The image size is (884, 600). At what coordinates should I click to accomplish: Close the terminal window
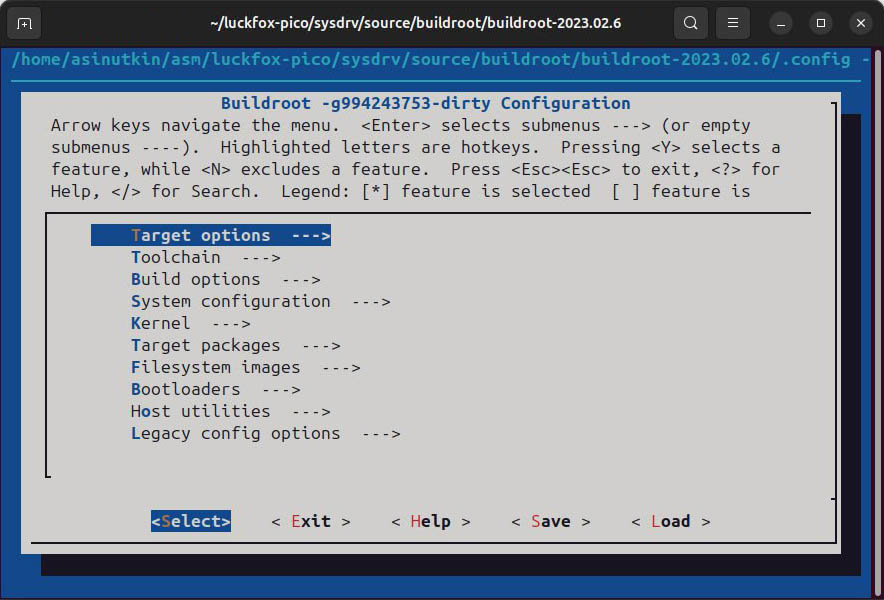(x=859, y=22)
